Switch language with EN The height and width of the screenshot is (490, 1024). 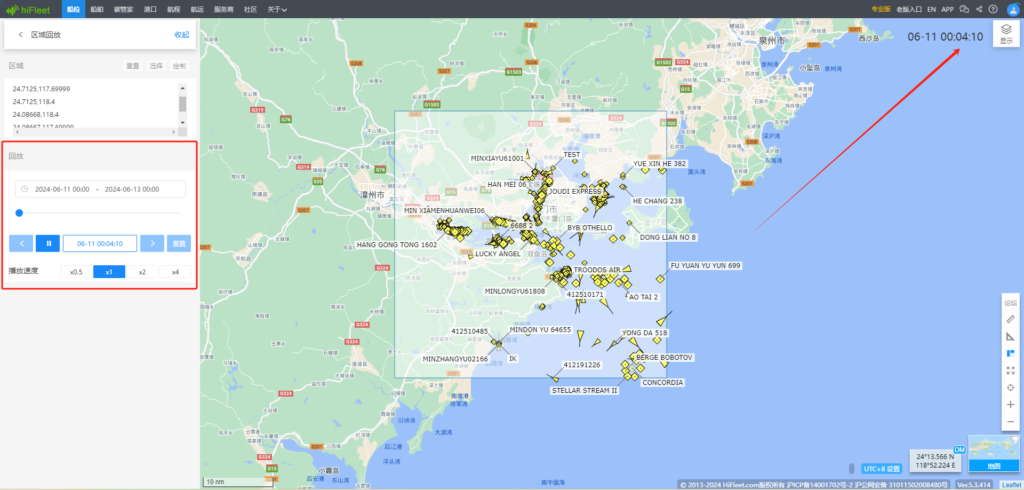click(x=932, y=9)
